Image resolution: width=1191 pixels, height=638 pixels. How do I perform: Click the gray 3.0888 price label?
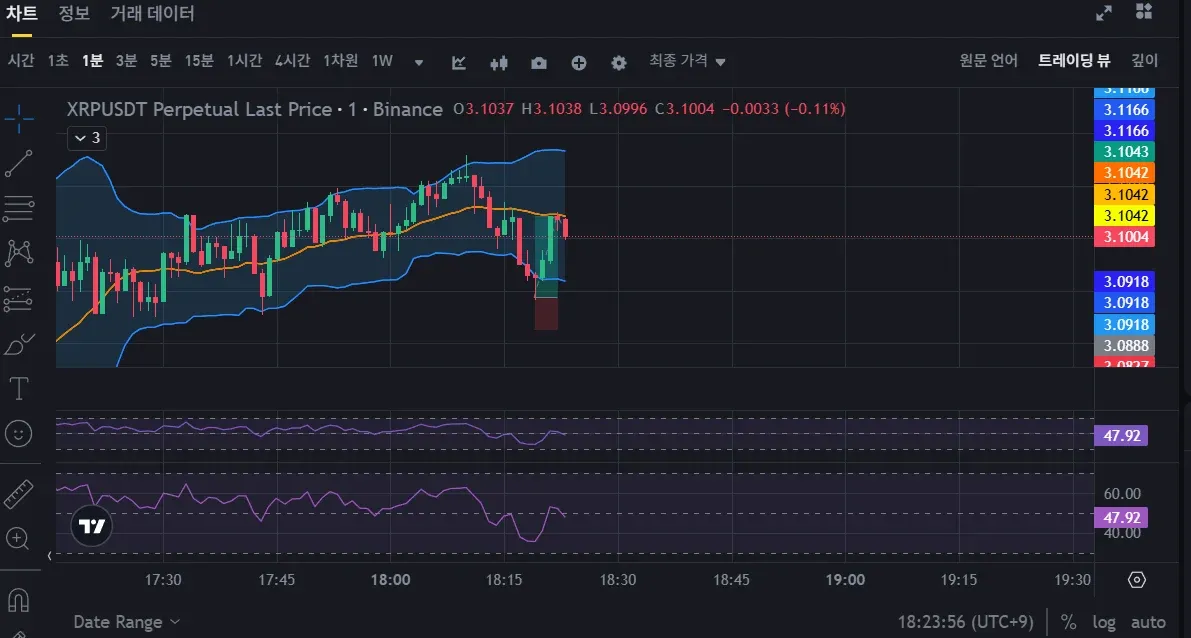[x=1124, y=346]
